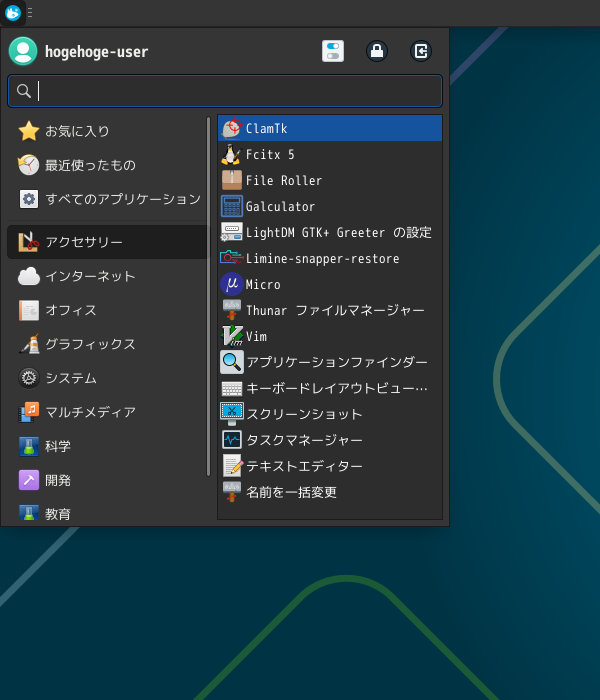Open LightDM GTK+ Greeter settings icon
This screenshot has width=600, height=700.
pos(232,232)
